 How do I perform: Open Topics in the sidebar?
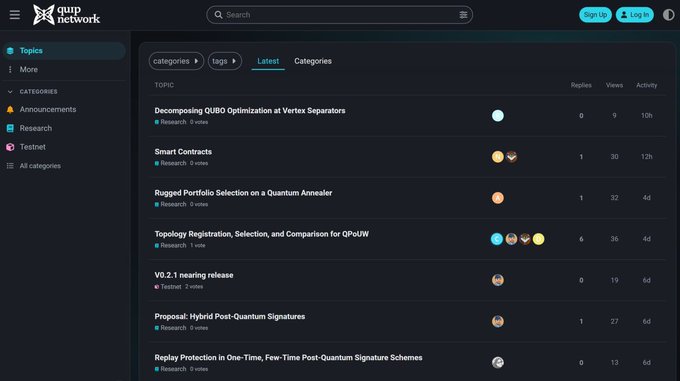click(x=64, y=51)
